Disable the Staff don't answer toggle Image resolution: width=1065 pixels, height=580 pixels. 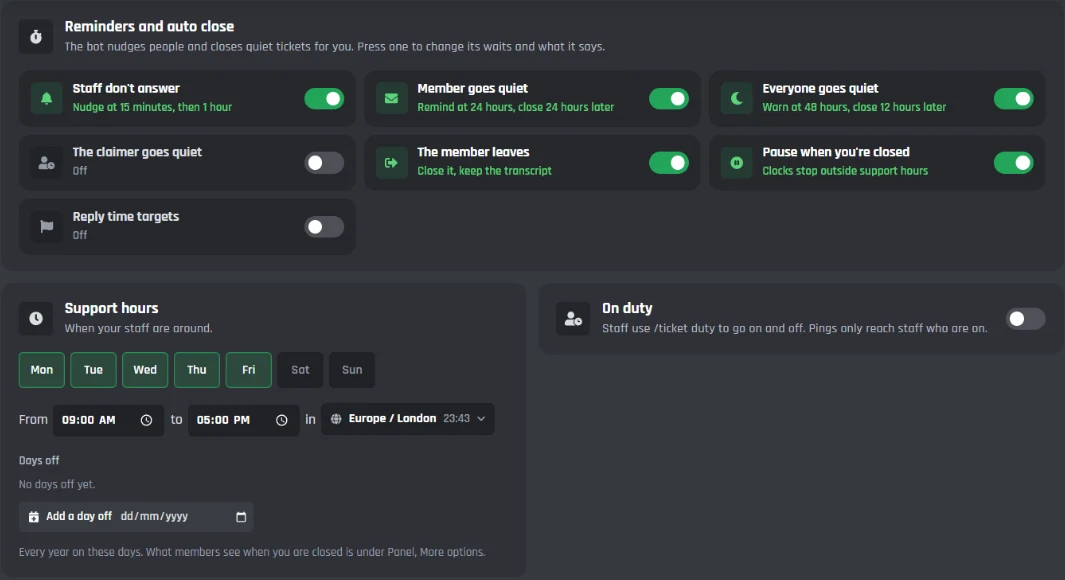tap(324, 98)
